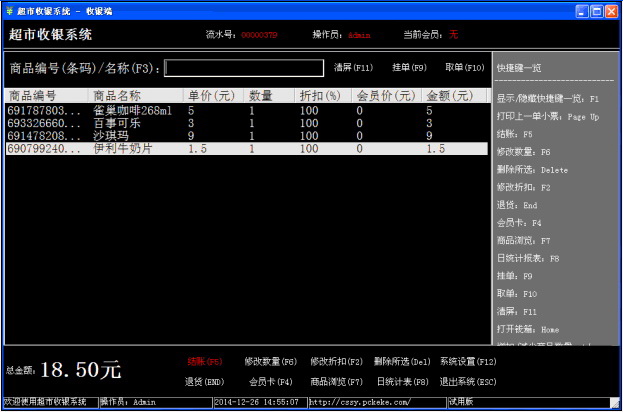The image size is (623, 412).
Task: Open 修改折扣 (F2) modify discount
Action: (336, 362)
